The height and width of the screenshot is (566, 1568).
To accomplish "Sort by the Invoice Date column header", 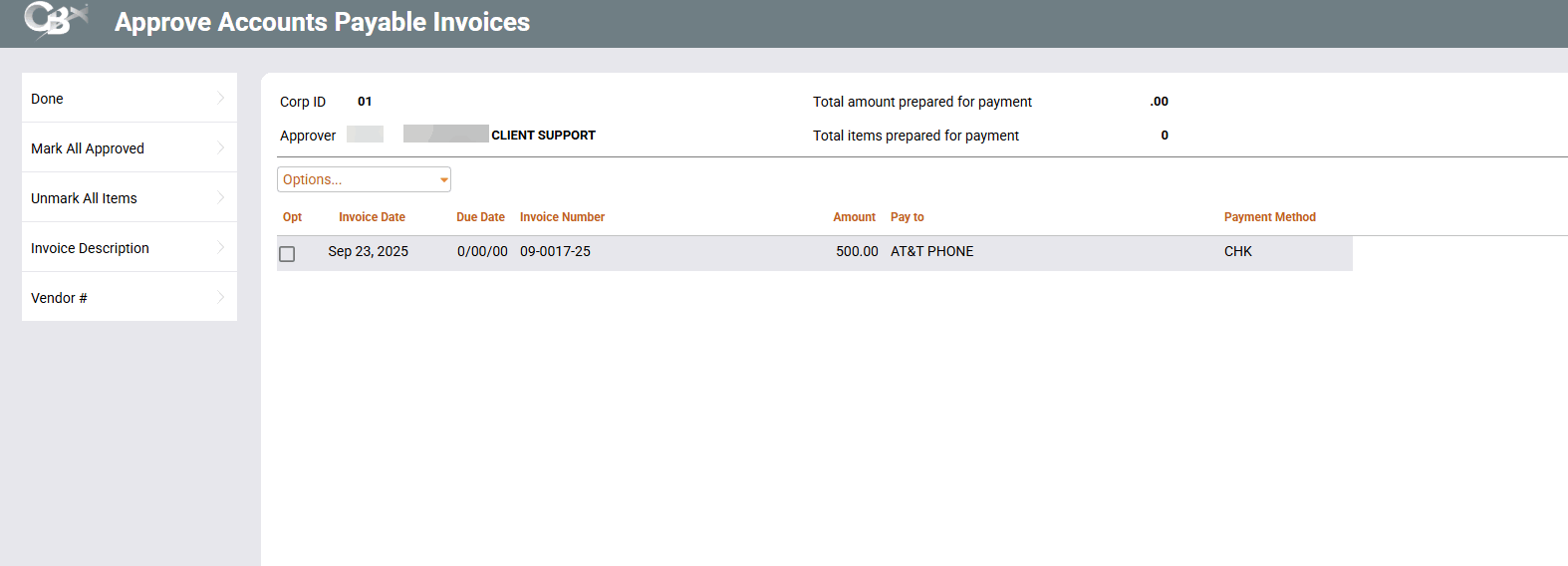I will click(x=372, y=217).
